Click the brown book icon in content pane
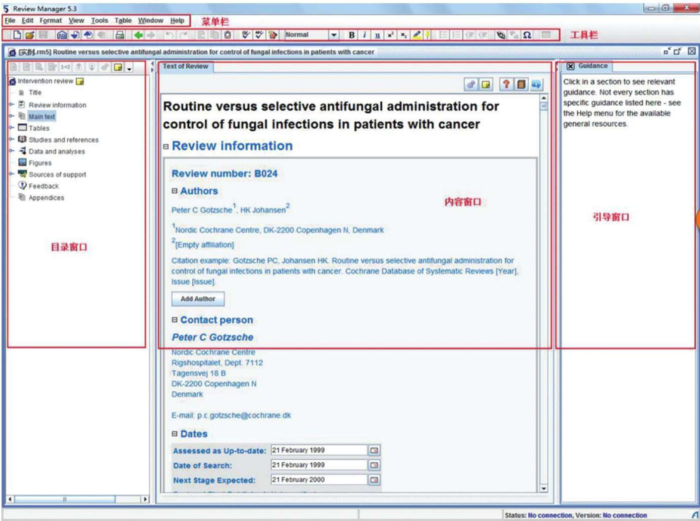Image resolution: width=700 pixels, height=521 pixels. (x=521, y=84)
